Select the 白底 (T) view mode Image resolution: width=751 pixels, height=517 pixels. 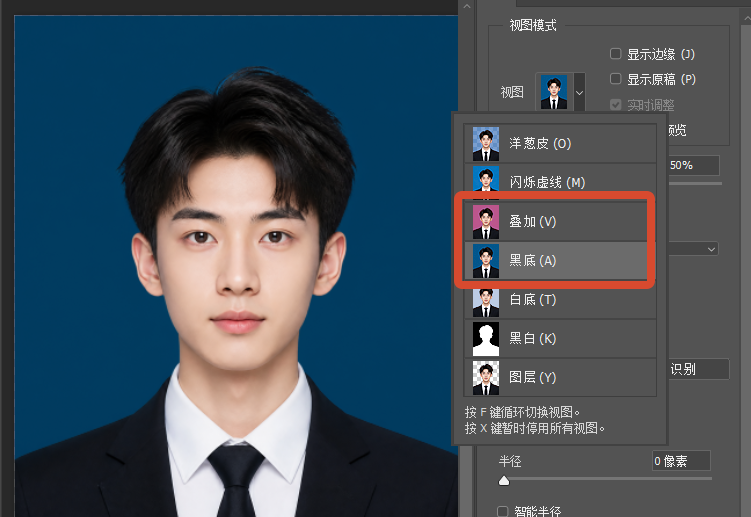[560, 299]
